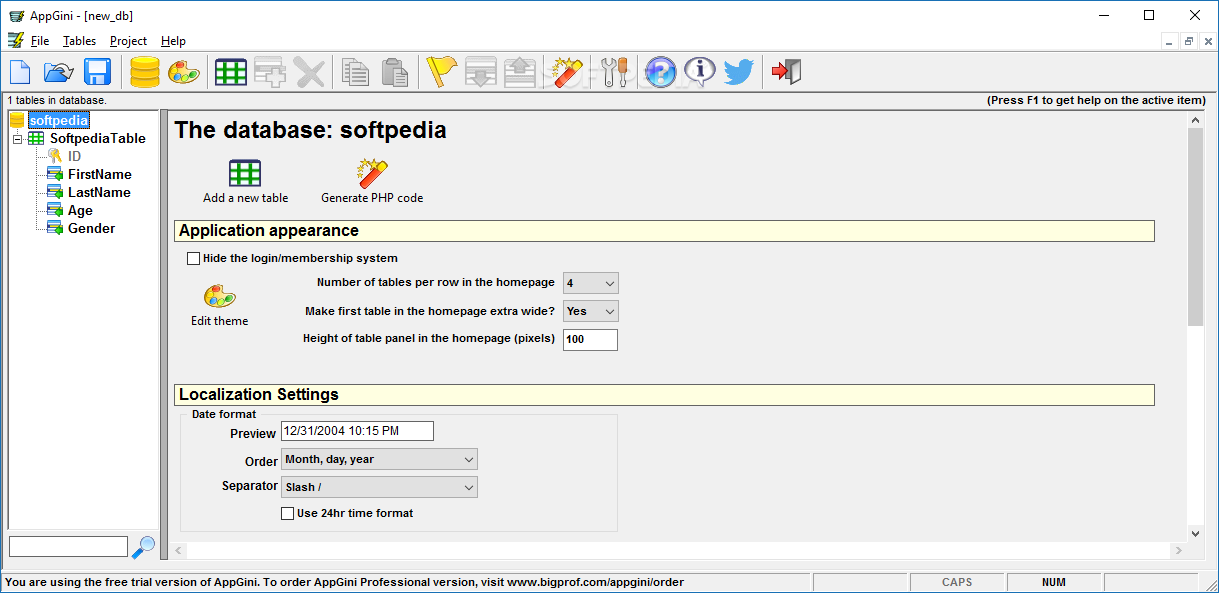Open the date Separator dropdown
1219x593 pixels.
click(x=379, y=487)
